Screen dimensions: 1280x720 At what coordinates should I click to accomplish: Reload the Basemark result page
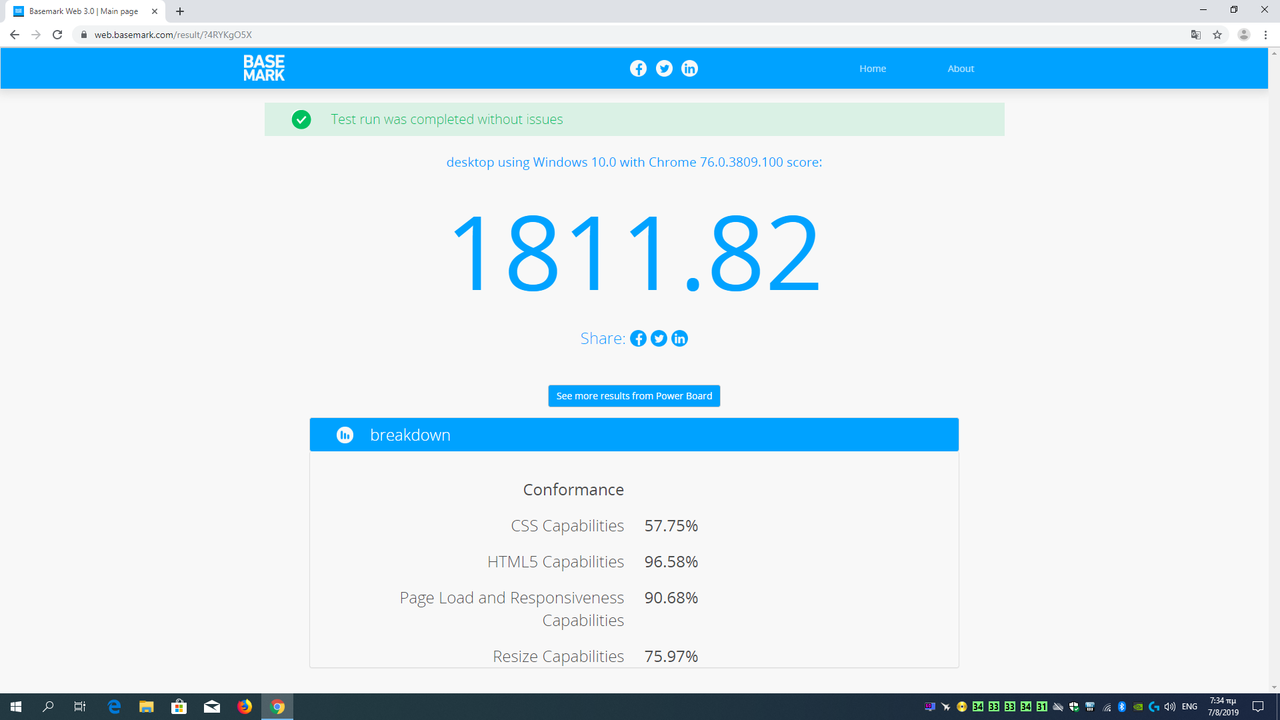click(57, 34)
